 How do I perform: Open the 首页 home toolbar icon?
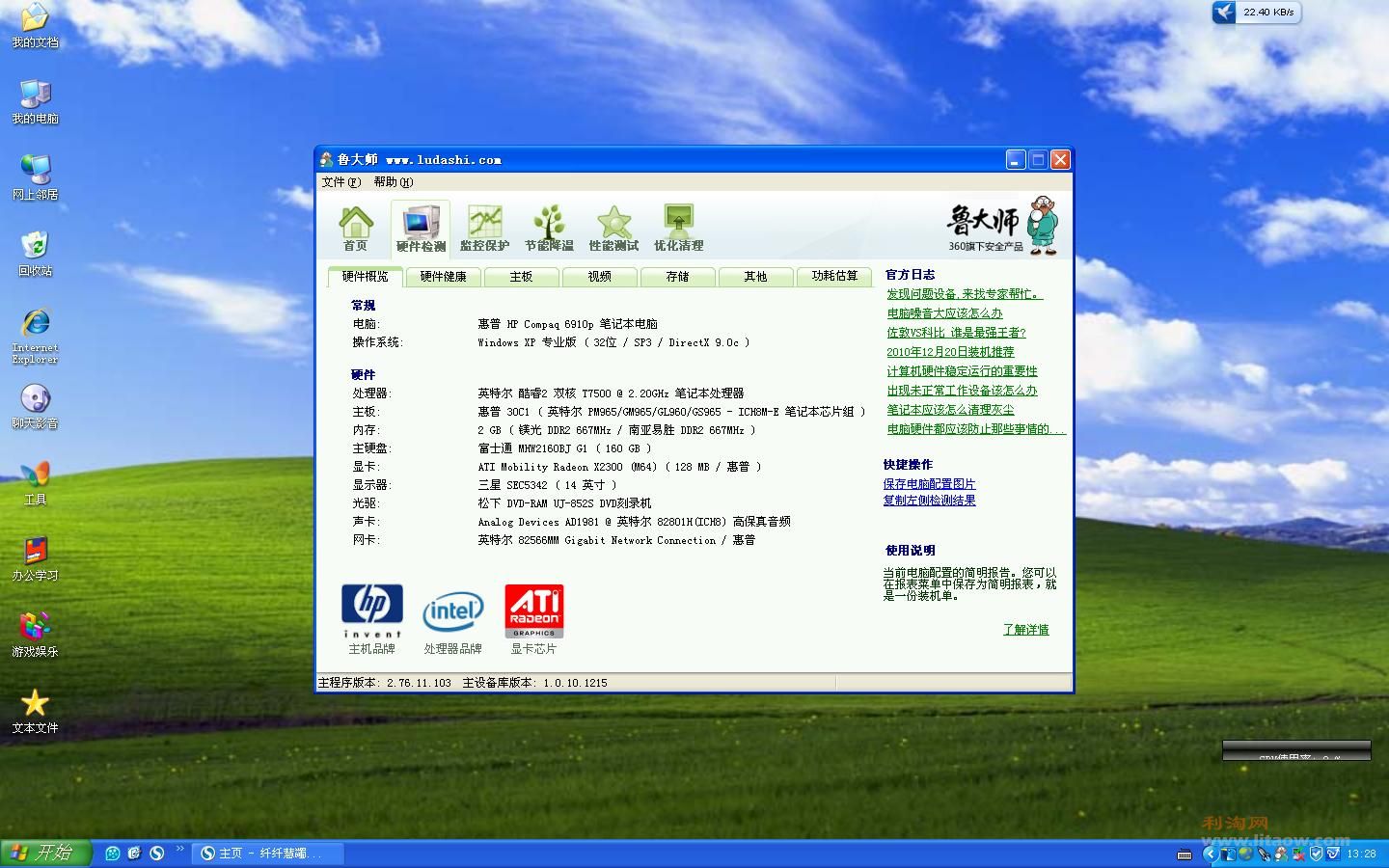[x=356, y=229]
